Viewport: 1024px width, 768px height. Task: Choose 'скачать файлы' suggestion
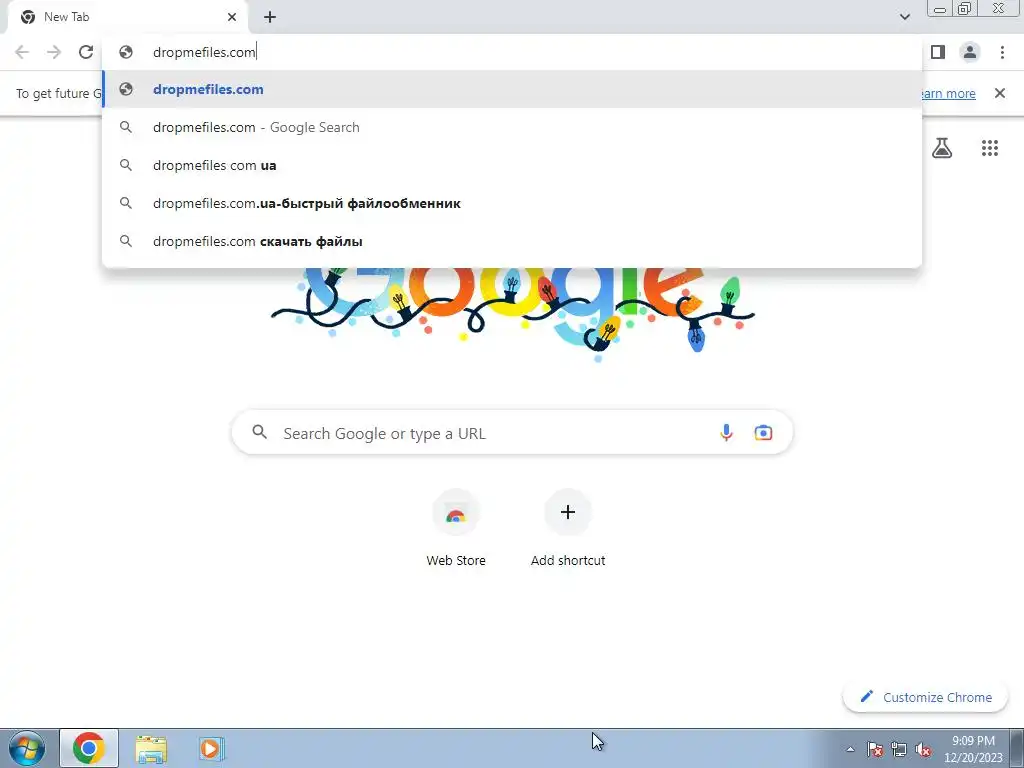(x=513, y=241)
